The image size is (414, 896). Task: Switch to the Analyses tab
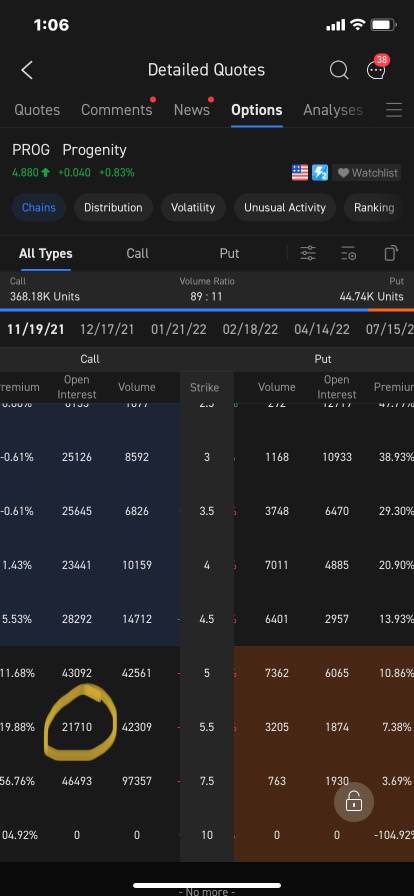point(333,110)
